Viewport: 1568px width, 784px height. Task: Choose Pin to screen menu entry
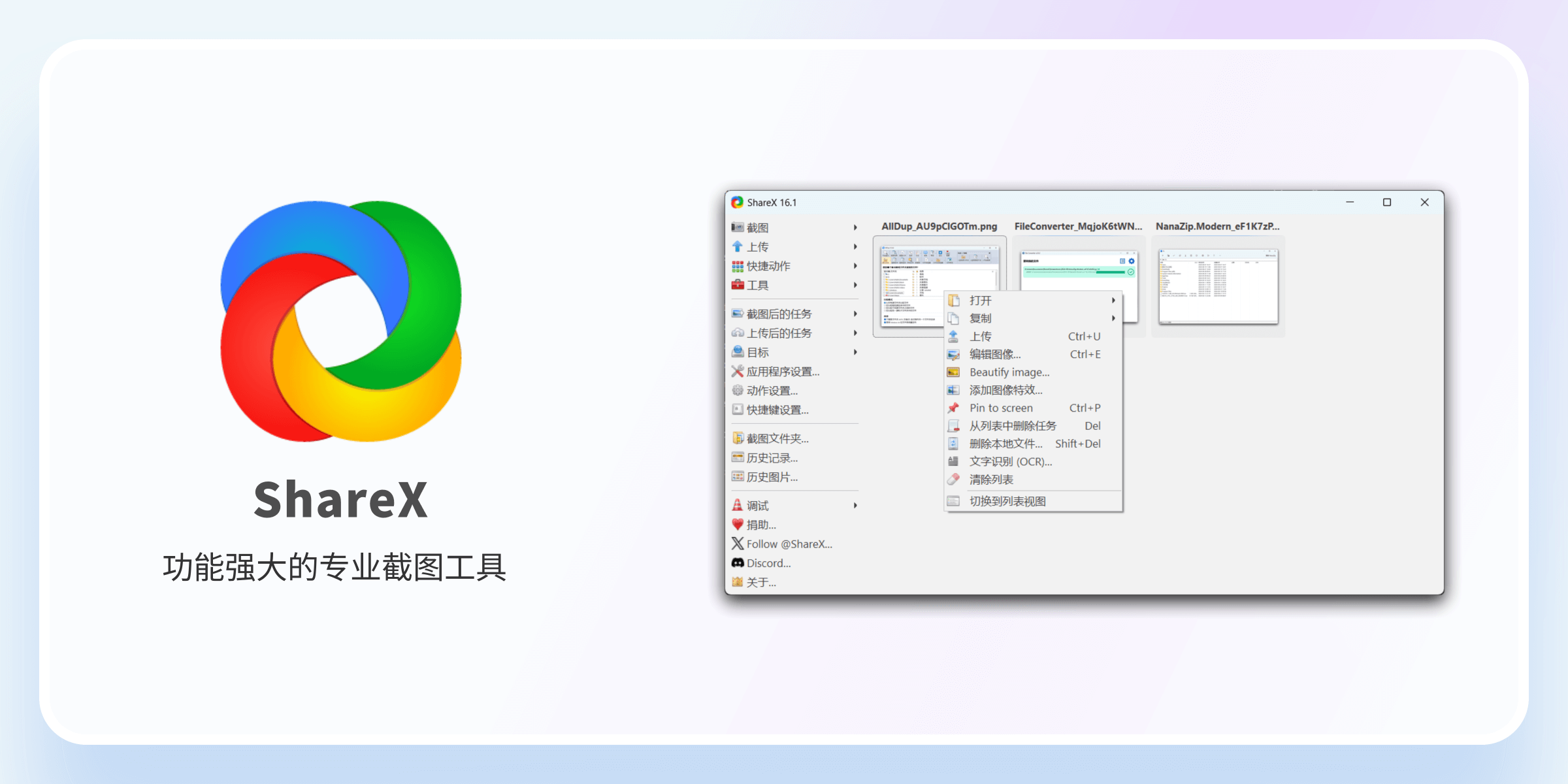click(1034, 408)
